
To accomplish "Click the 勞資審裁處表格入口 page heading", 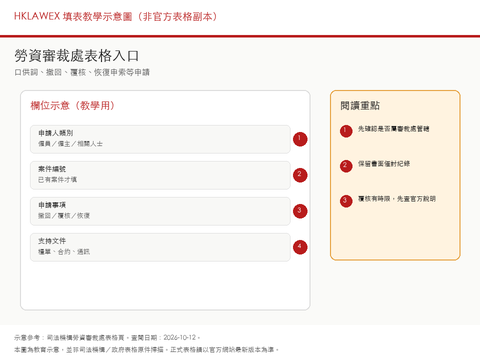I will click(77, 55).
